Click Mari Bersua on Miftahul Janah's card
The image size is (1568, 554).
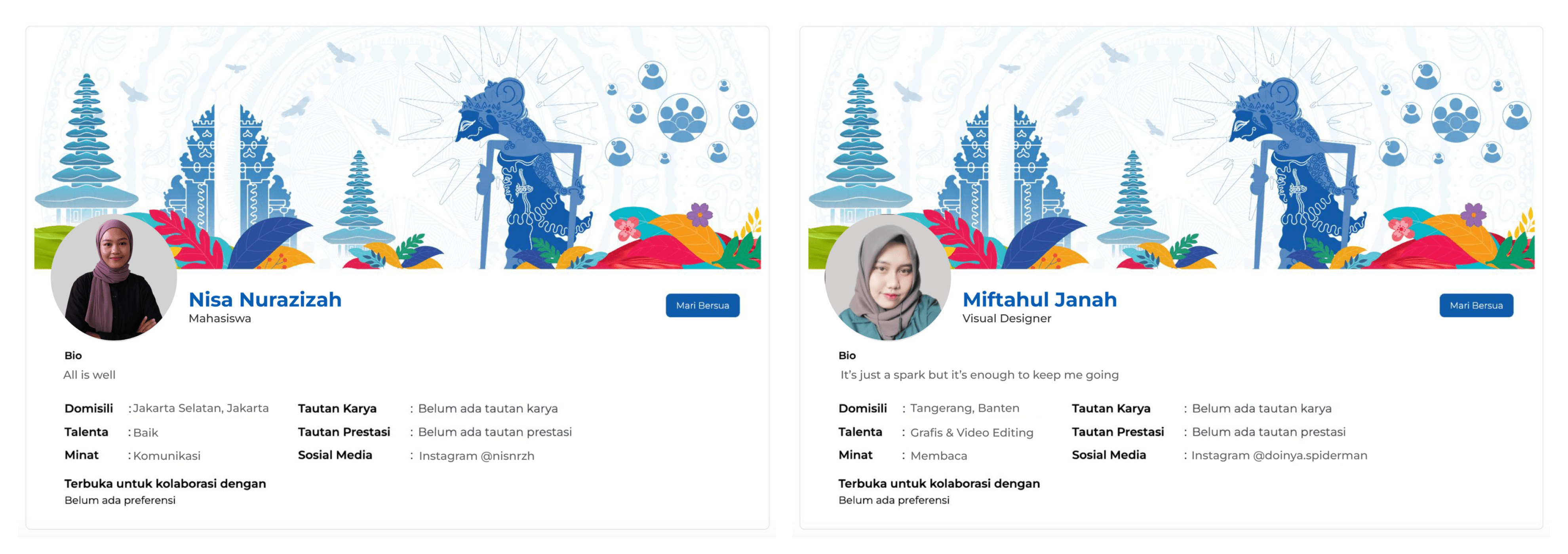(x=1476, y=306)
